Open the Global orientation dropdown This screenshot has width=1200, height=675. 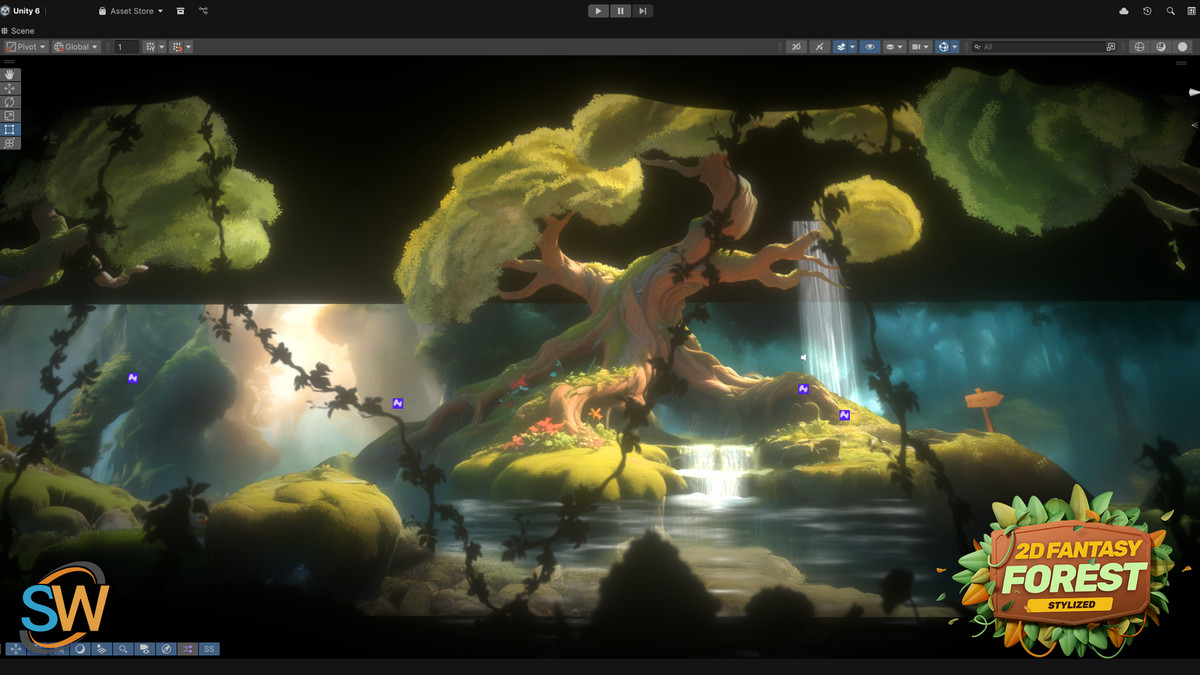point(75,46)
